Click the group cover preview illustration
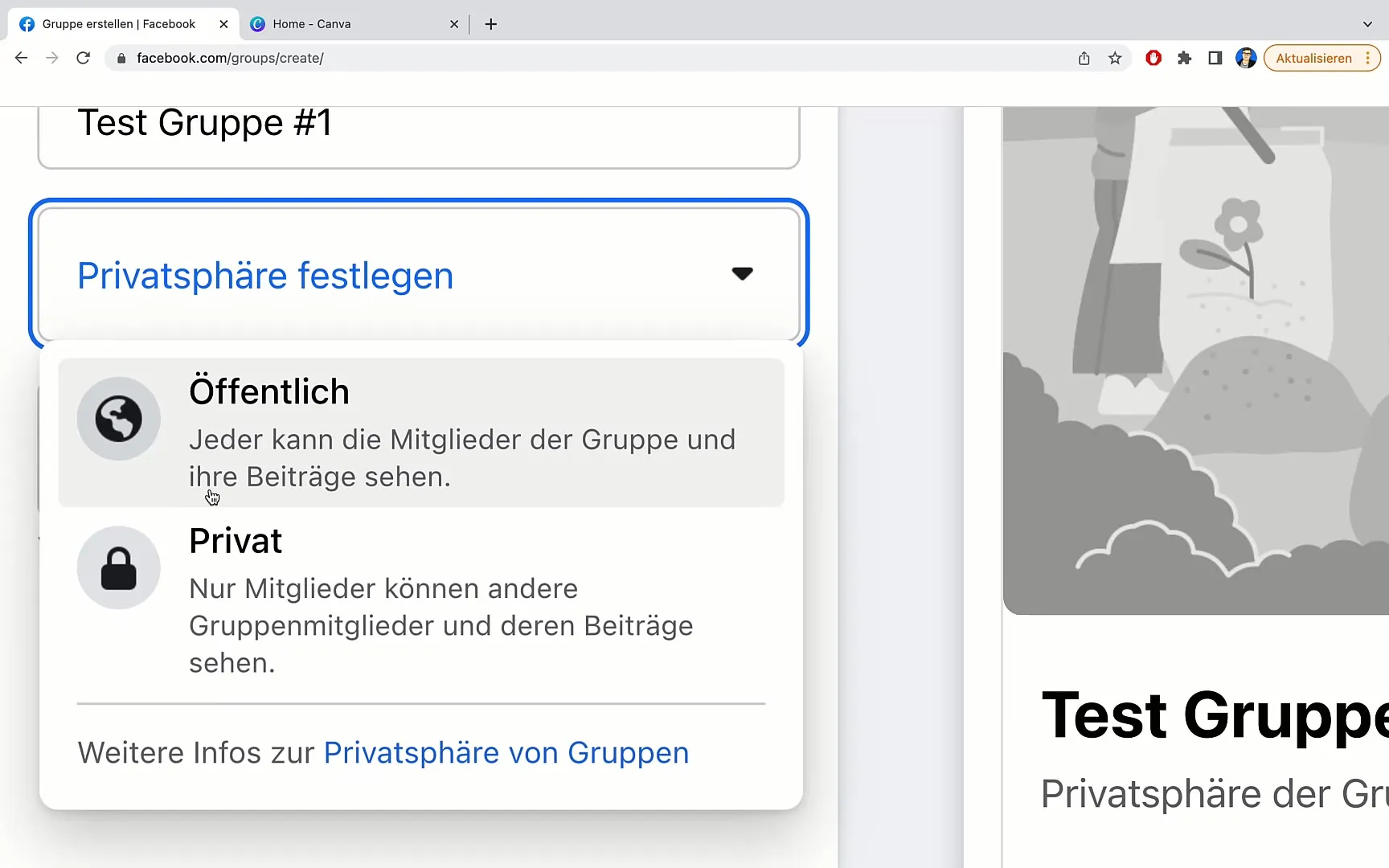Viewport: 1389px width, 868px height. click(x=1196, y=360)
